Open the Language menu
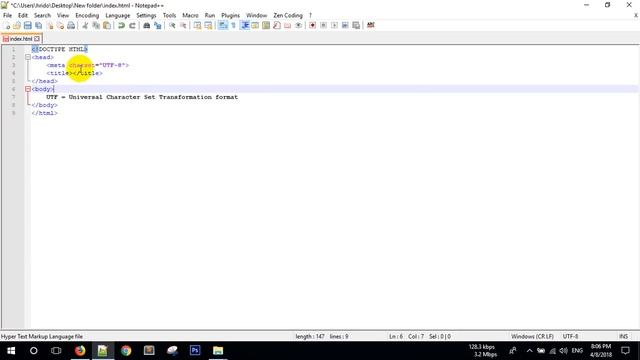Image resolution: width=640 pixels, height=360 pixels. (x=118, y=15)
